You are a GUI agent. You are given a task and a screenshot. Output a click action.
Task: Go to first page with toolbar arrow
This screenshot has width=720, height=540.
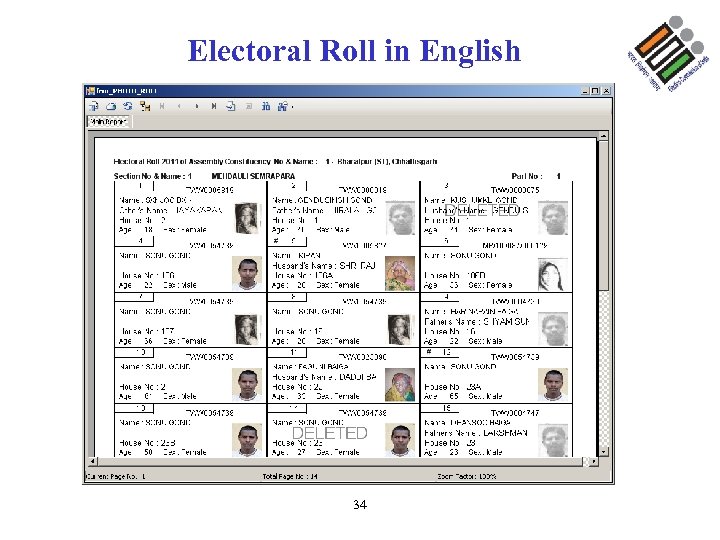point(162,107)
